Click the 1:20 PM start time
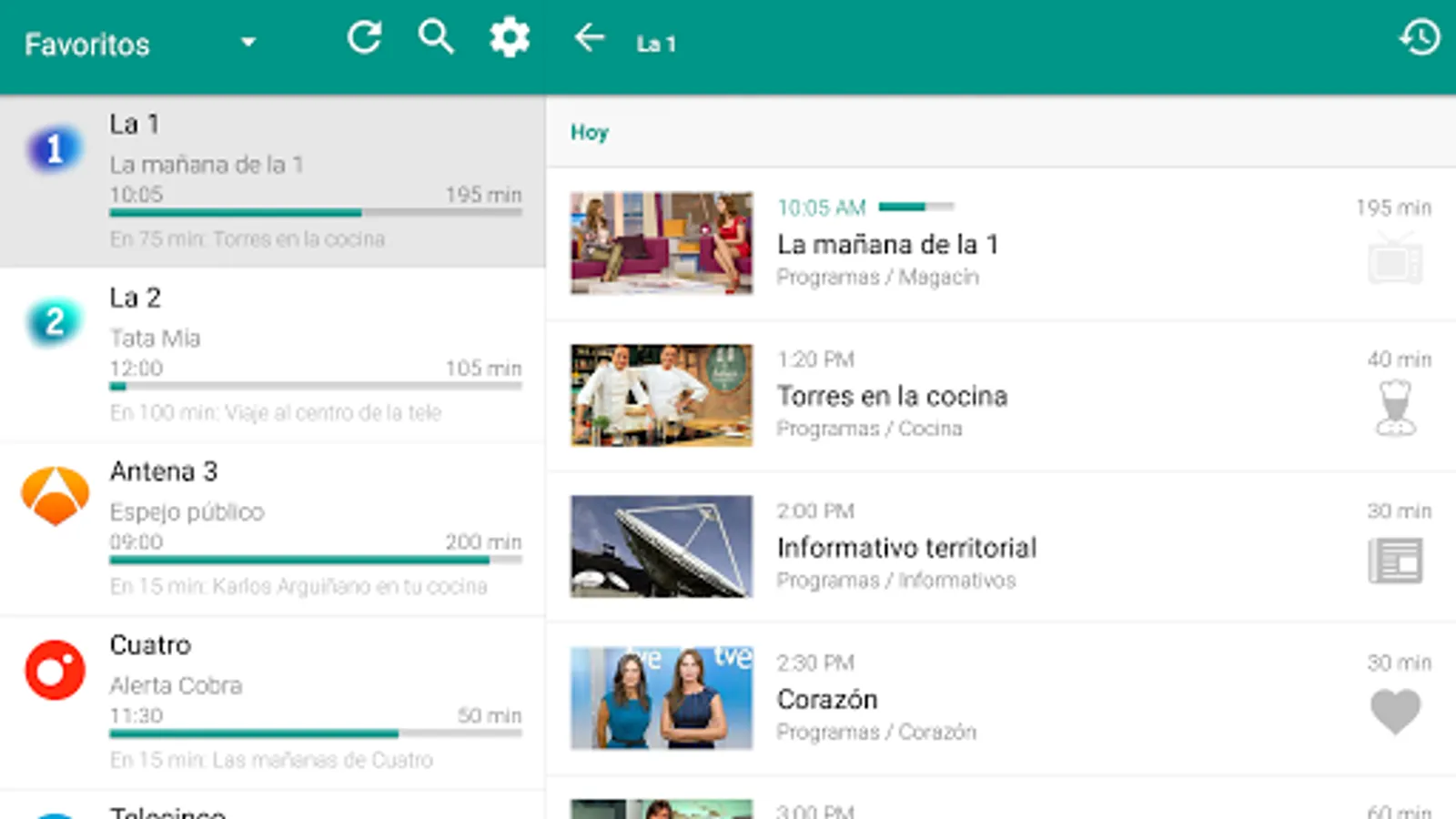The image size is (1456, 819). [x=815, y=359]
